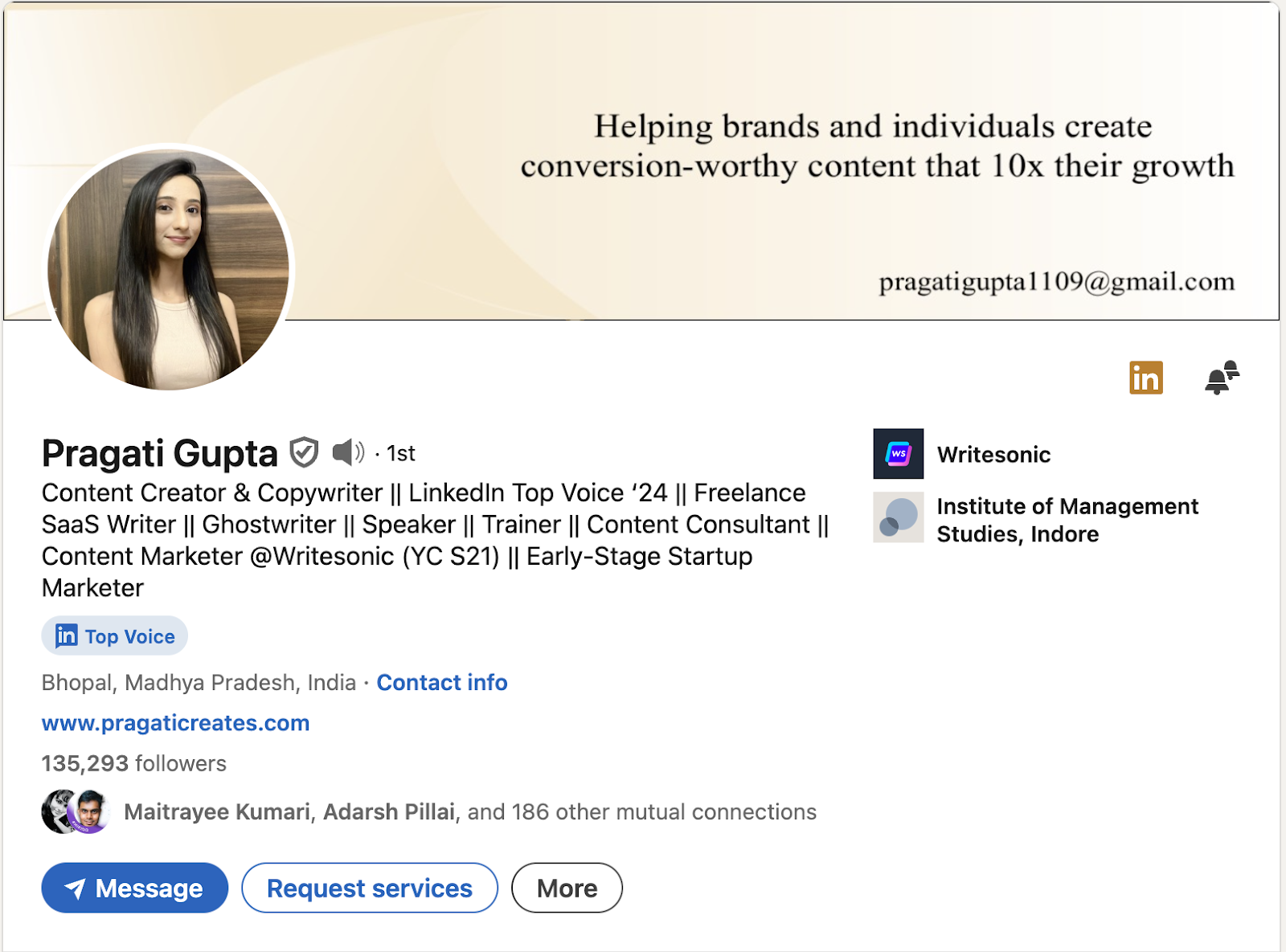Open Institute of Management Studies, Indore link

[x=1067, y=520]
